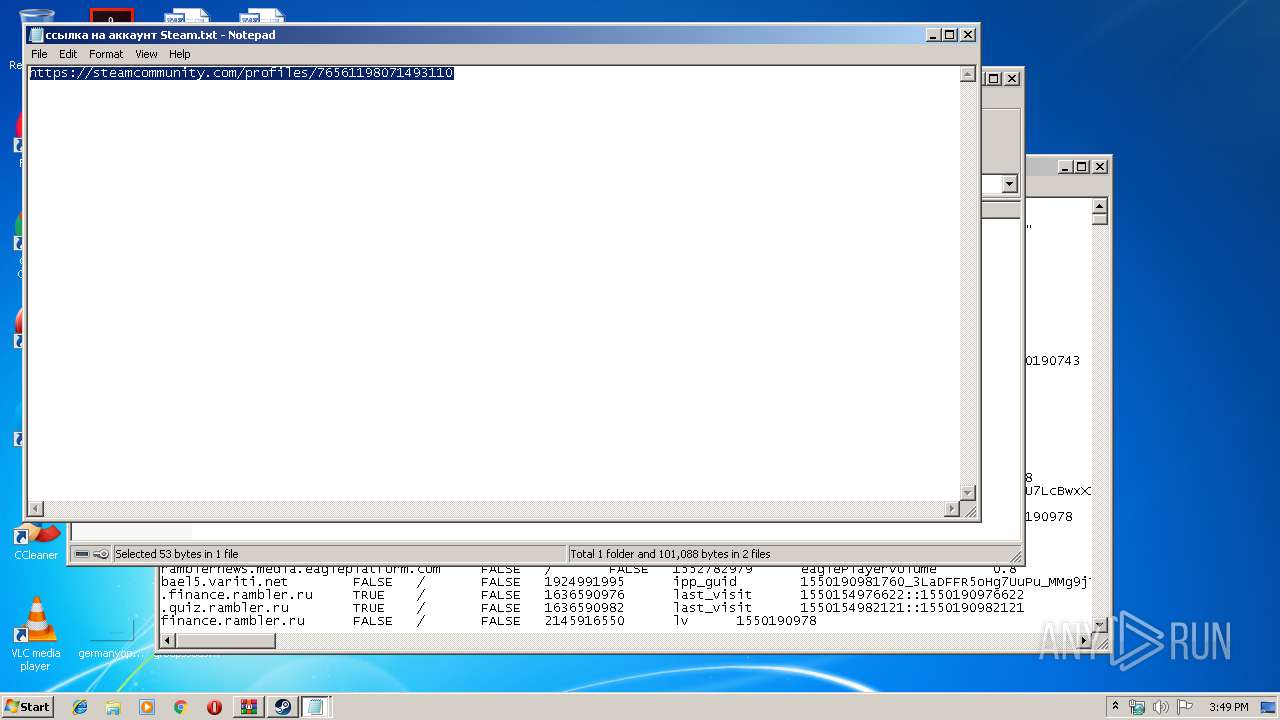This screenshot has width=1280, height=720.
Task: Close the middle background window
Action: click(x=1012, y=78)
